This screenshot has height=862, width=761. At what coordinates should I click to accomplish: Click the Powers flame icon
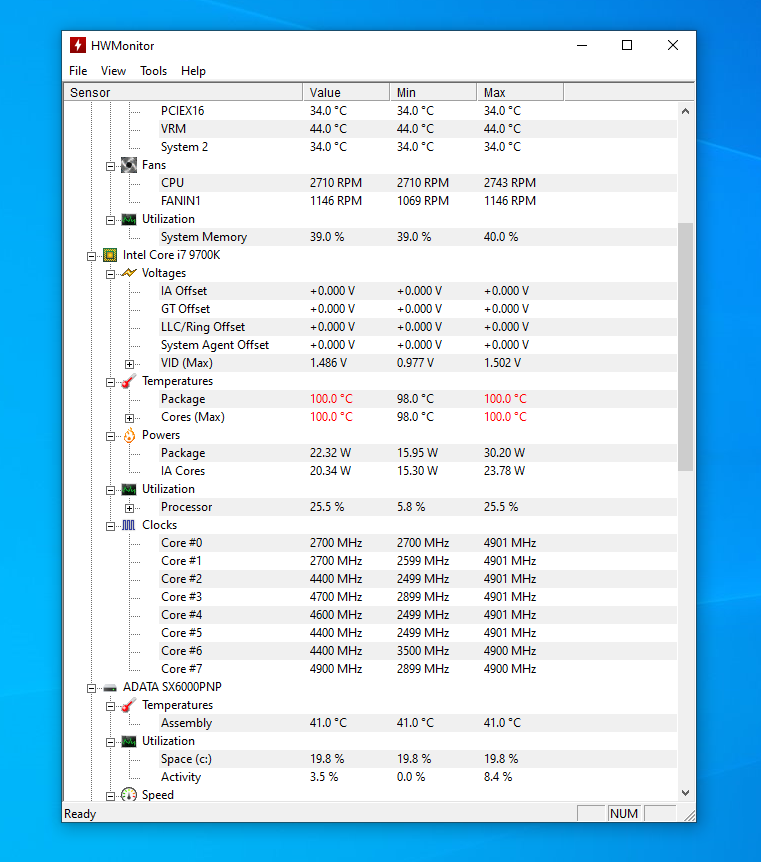pyautogui.click(x=129, y=435)
